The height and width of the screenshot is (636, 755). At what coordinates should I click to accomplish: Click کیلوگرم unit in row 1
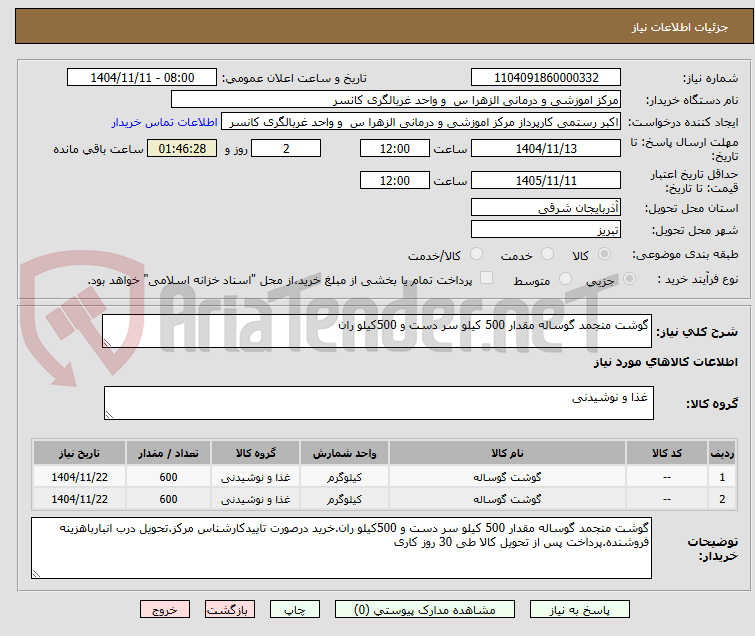pyautogui.click(x=344, y=477)
